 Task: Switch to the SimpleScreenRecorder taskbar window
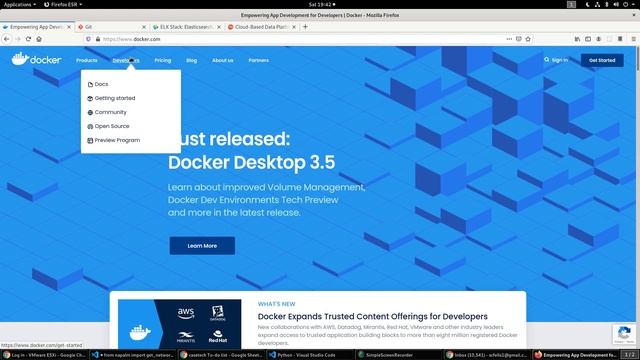click(x=399, y=355)
